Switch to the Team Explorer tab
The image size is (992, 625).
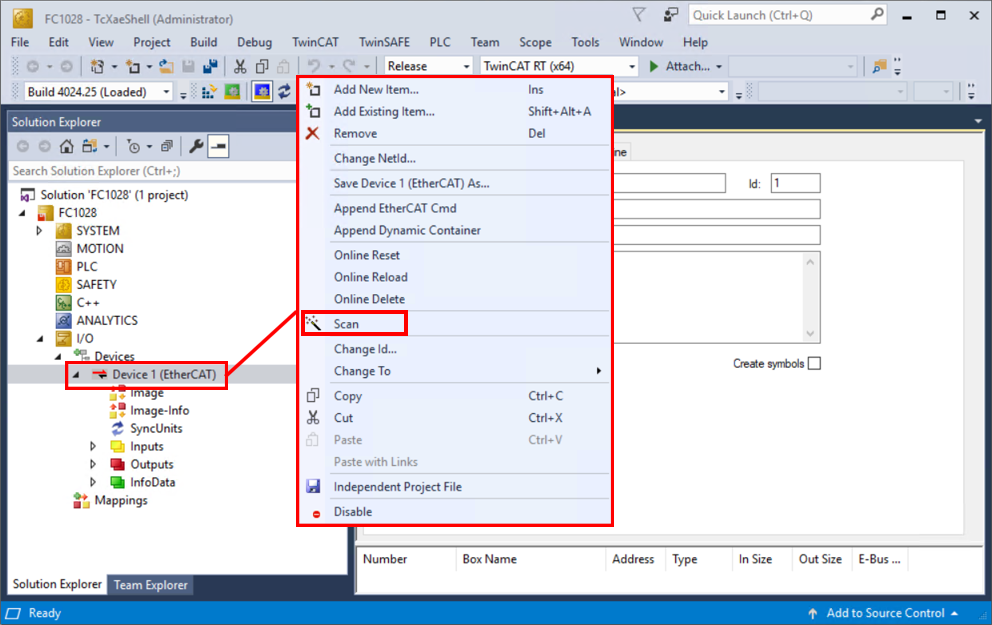pos(151,585)
